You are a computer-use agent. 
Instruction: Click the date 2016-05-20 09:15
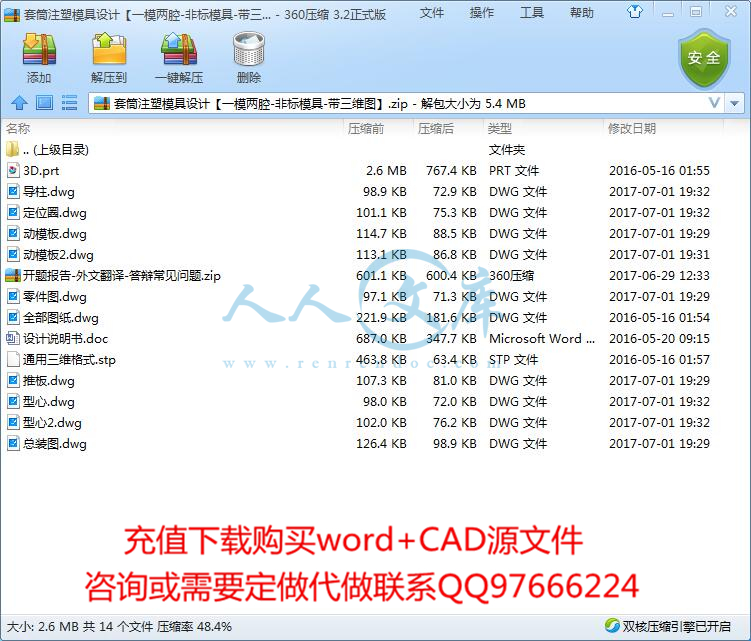(x=659, y=339)
